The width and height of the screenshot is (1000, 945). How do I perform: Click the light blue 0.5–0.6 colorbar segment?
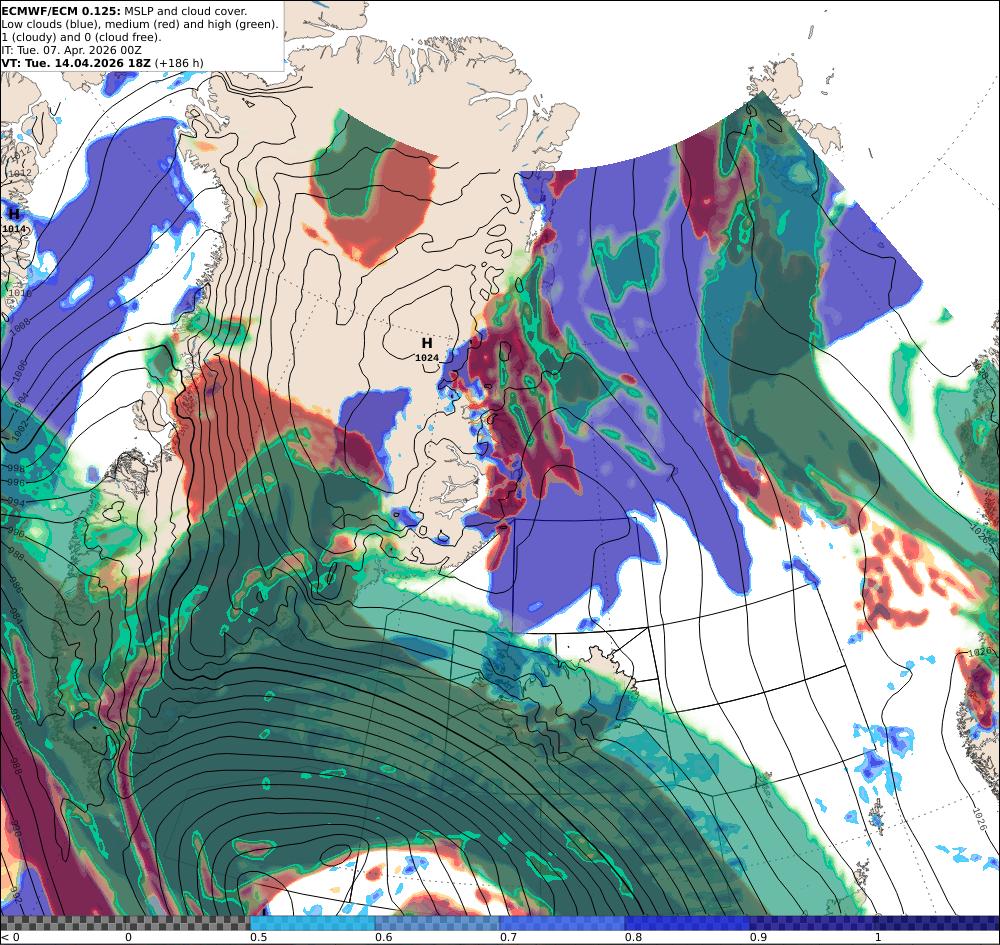pyautogui.click(x=312, y=923)
